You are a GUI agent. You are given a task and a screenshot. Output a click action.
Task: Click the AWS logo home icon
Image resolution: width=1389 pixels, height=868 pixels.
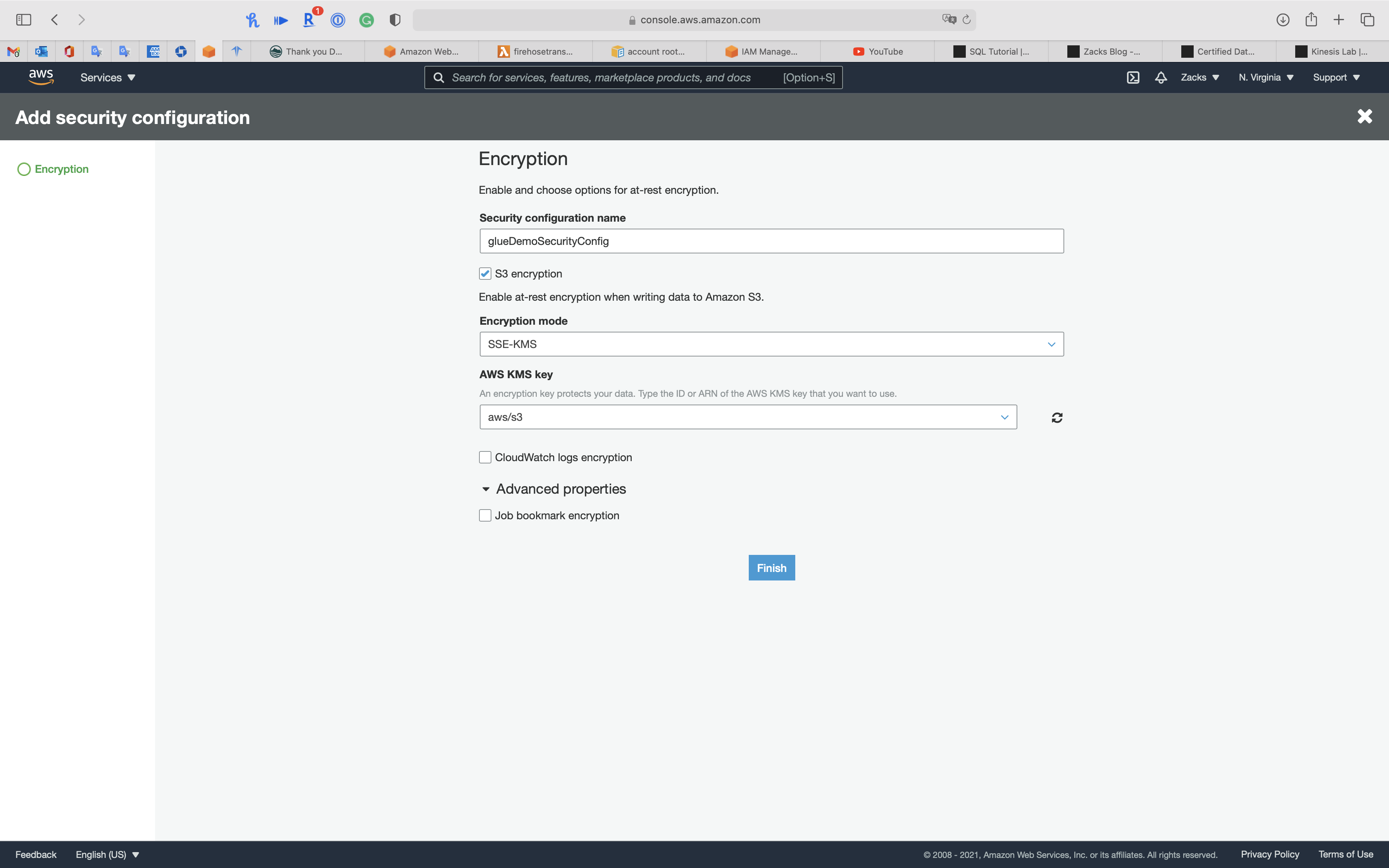pyautogui.click(x=41, y=77)
